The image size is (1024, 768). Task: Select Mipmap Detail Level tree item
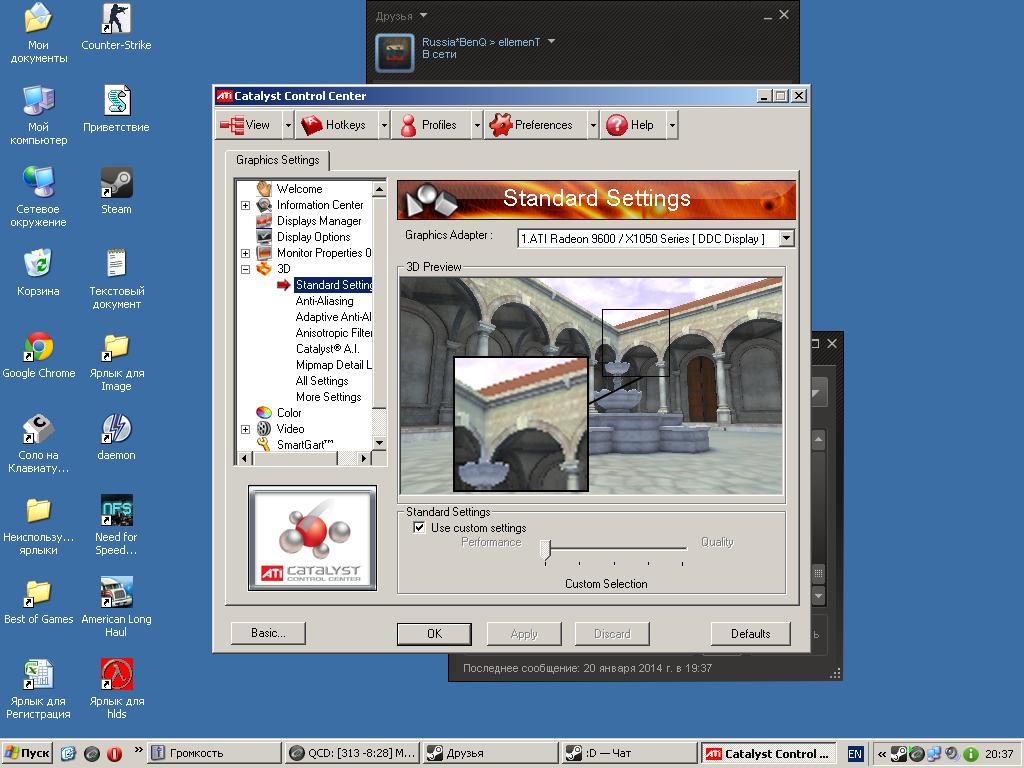click(333, 365)
